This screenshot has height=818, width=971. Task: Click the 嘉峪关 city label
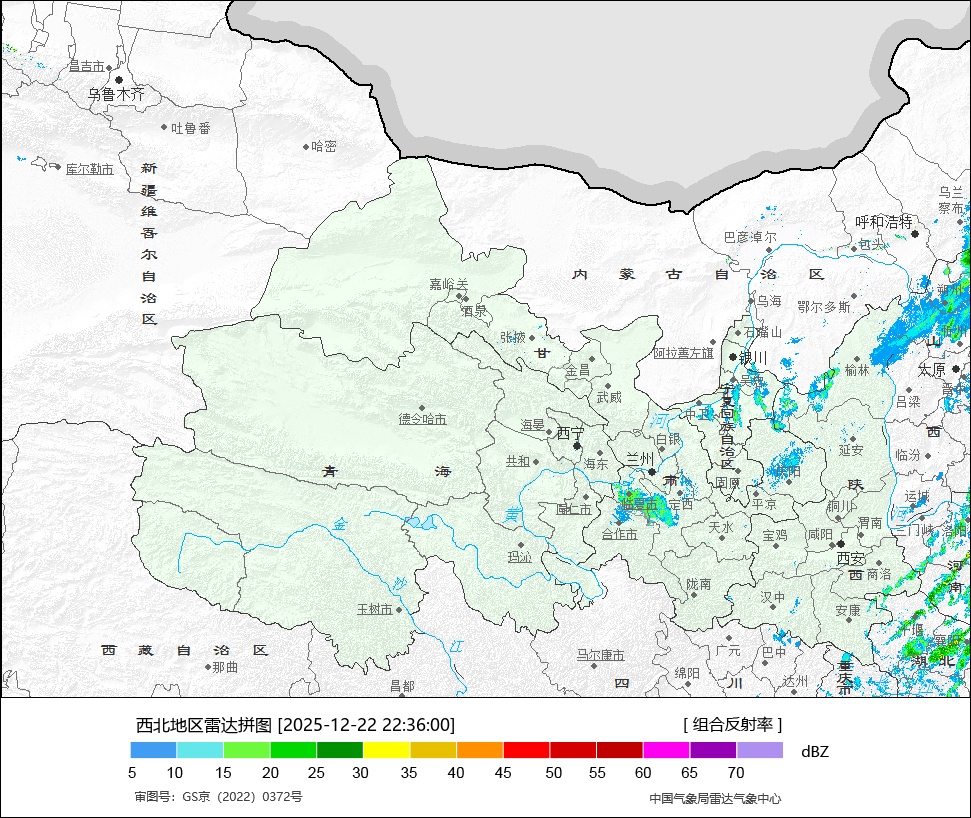(x=449, y=284)
